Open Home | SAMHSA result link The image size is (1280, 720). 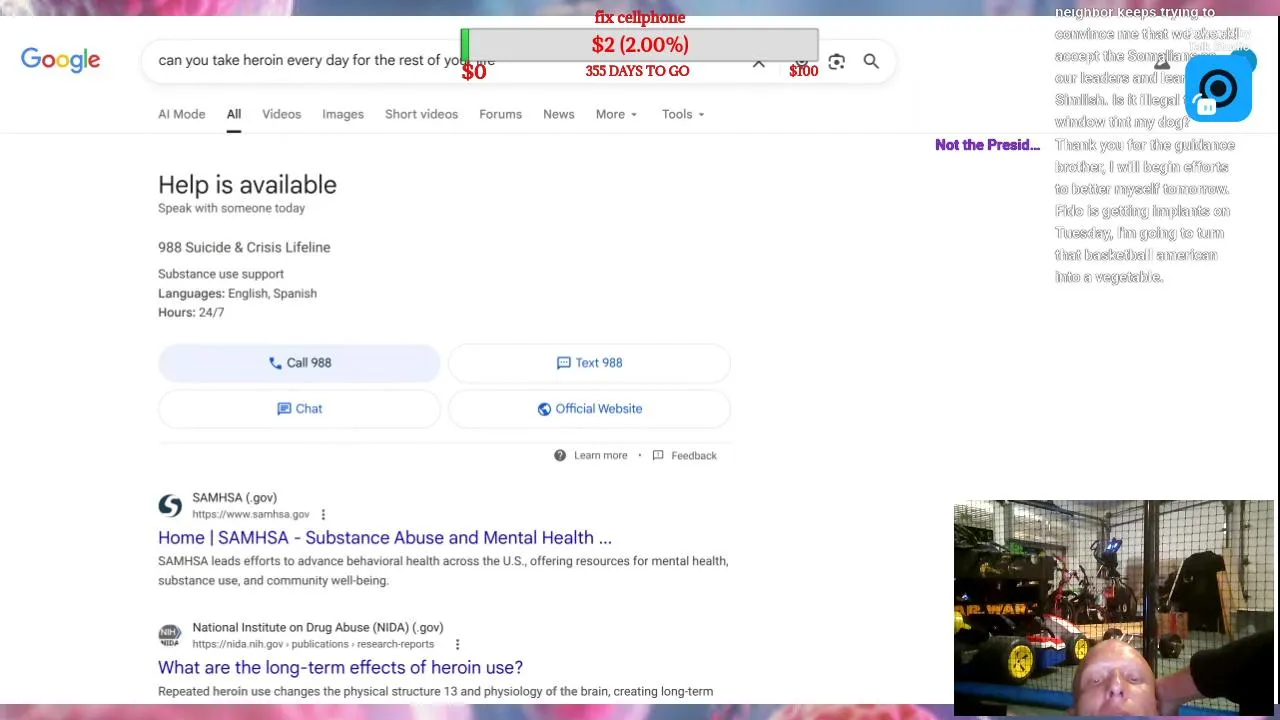point(385,538)
